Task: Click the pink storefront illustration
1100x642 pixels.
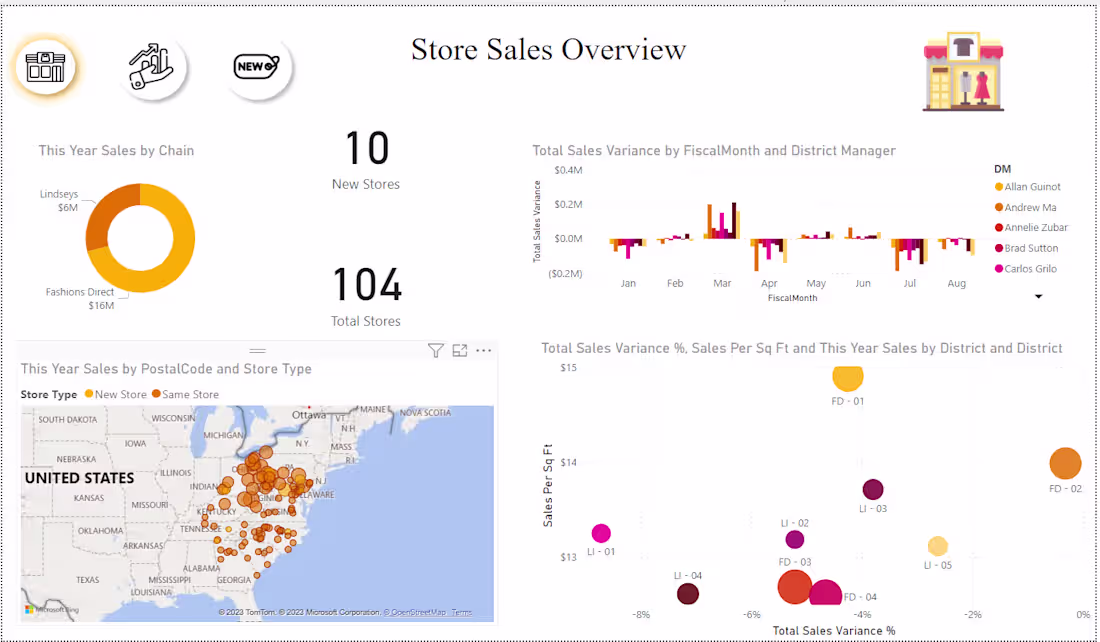Action: 963,67
